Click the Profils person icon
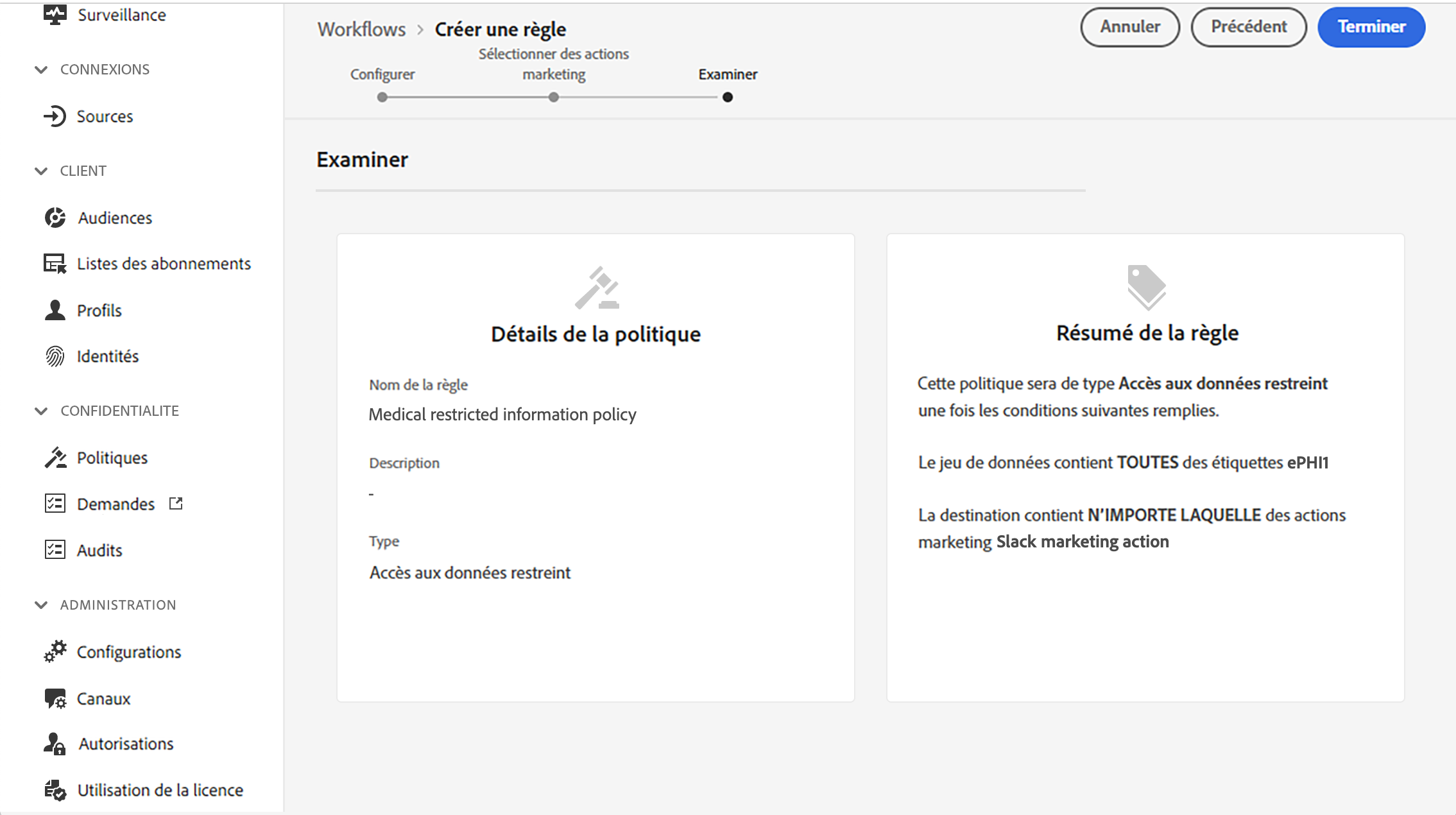1456x815 pixels. (55, 310)
